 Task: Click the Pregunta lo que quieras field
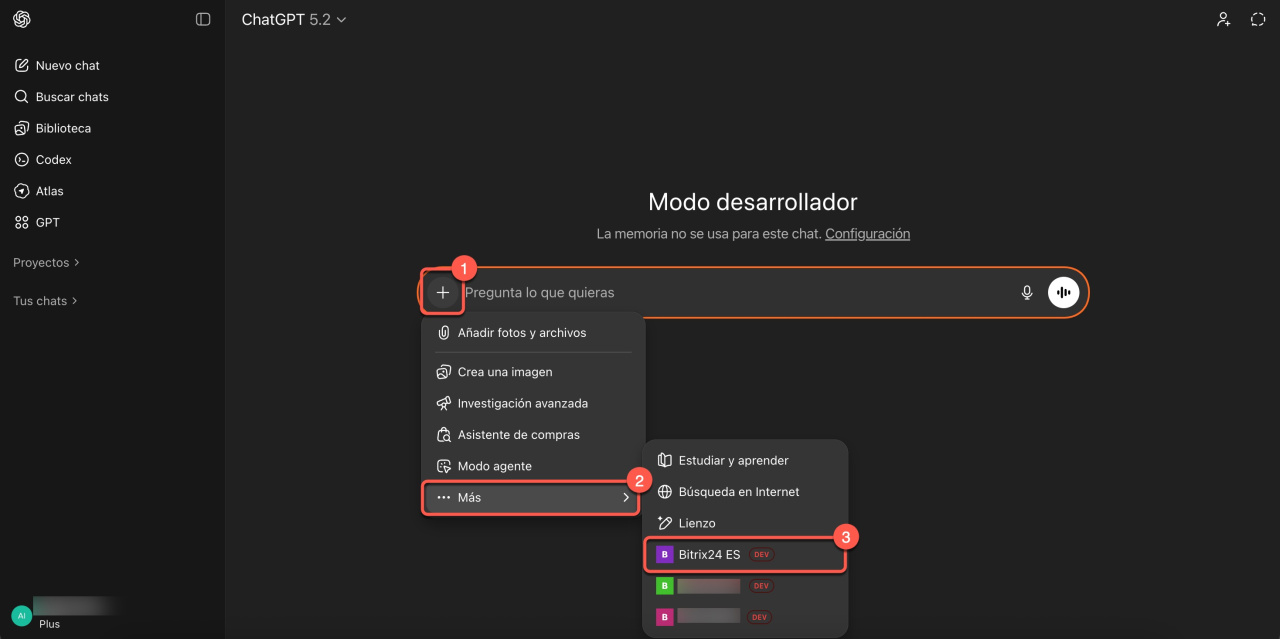735,293
